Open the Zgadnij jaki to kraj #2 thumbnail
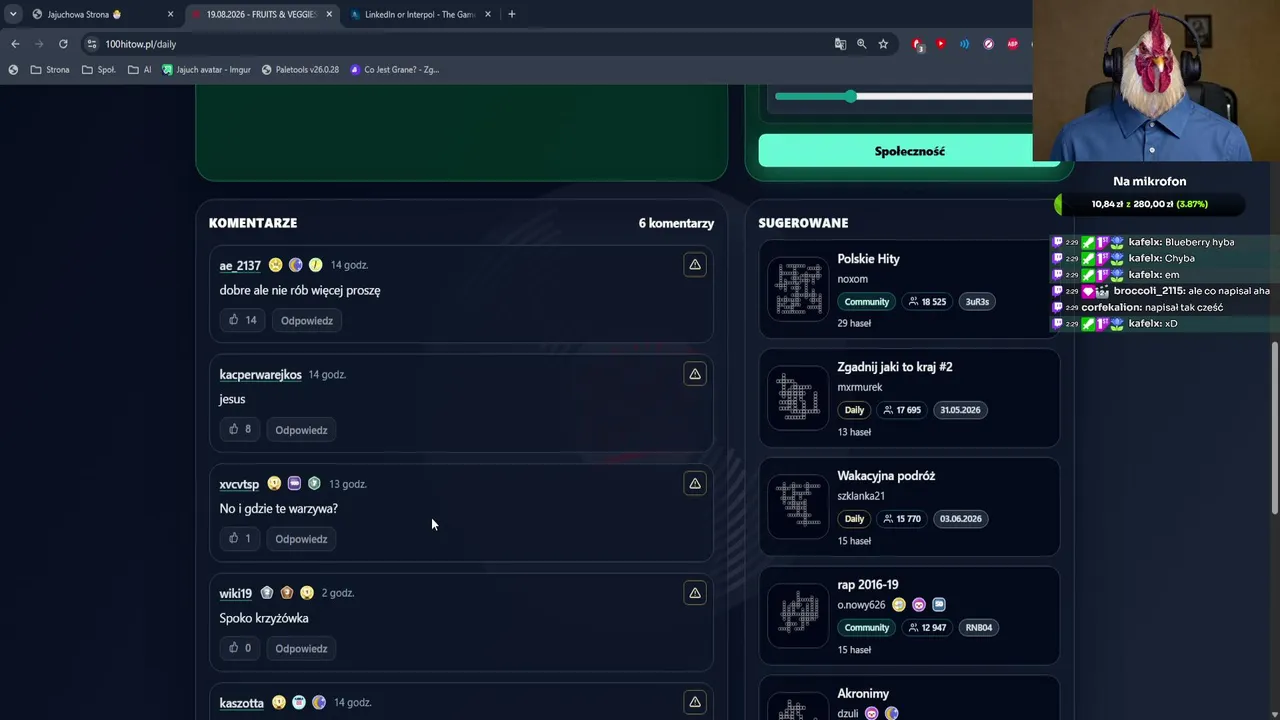The height and width of the screenshot is (720, 1280). point(798,399)
